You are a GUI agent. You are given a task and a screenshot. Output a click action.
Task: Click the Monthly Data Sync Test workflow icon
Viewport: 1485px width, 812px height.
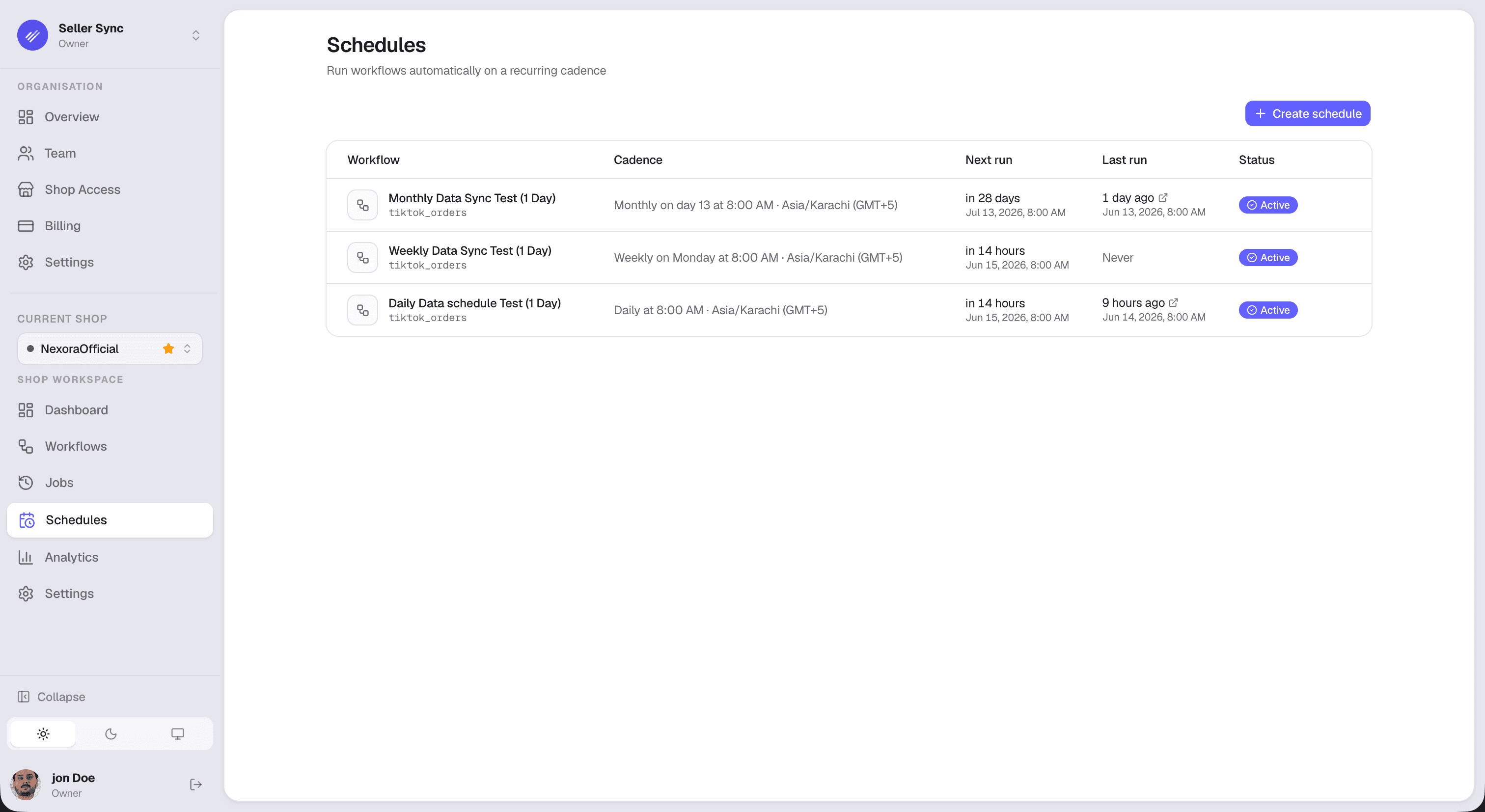pos(362,205)
